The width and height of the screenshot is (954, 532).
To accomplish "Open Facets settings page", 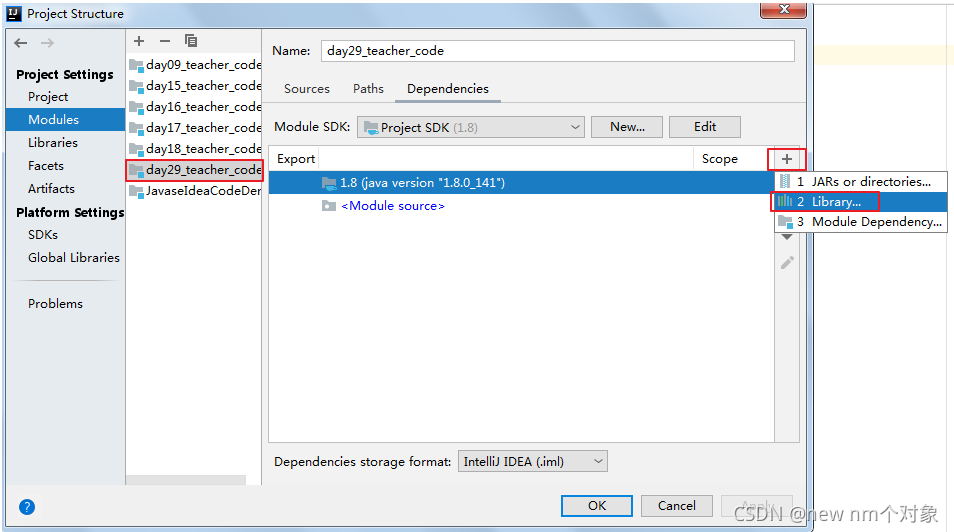I will pyautogui.click(x=46, y=166).
